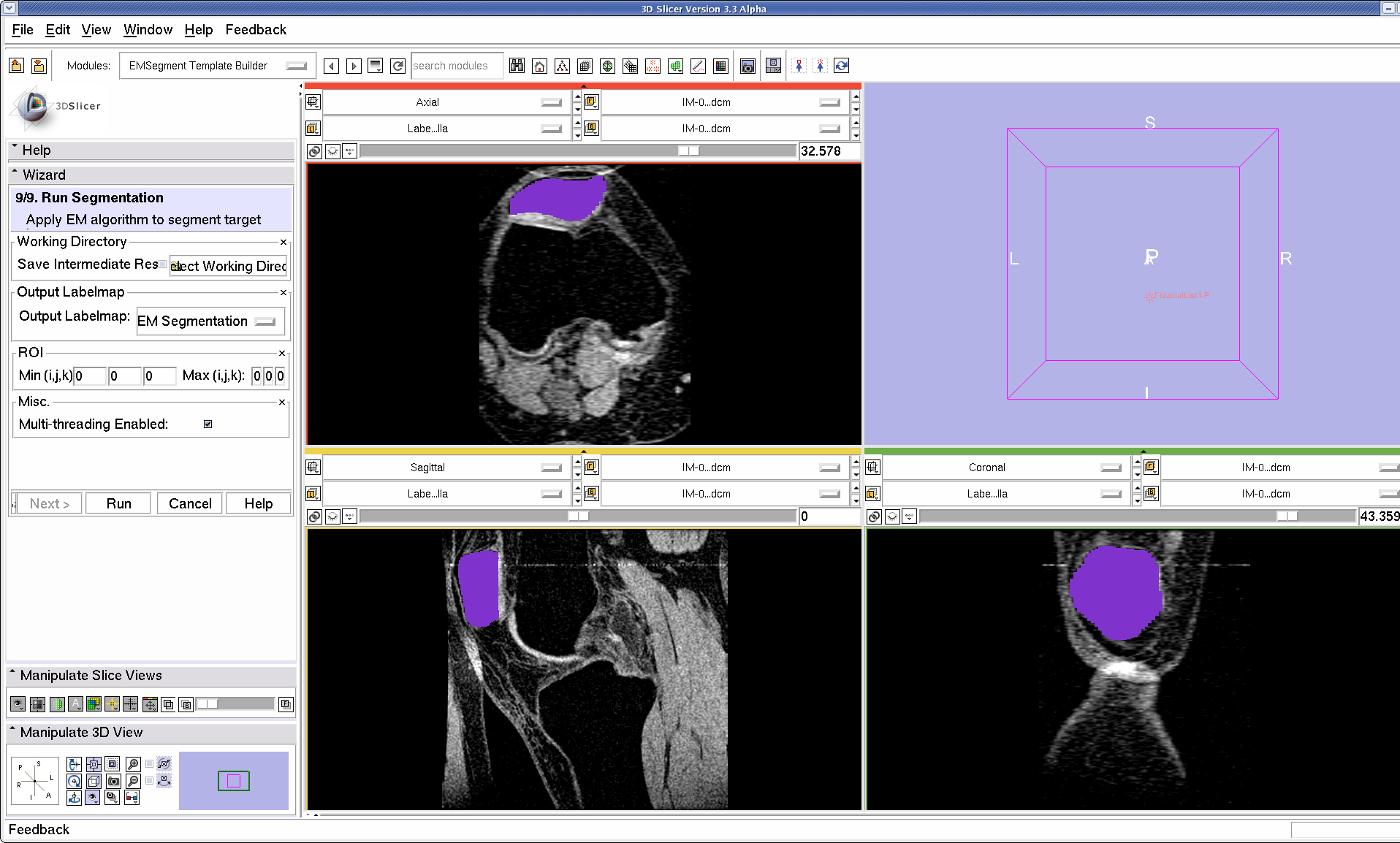This screenshot has width=1400, height=843.
Task: Click the screenshot camera icon in main toolbar
Action: point(747,66)
